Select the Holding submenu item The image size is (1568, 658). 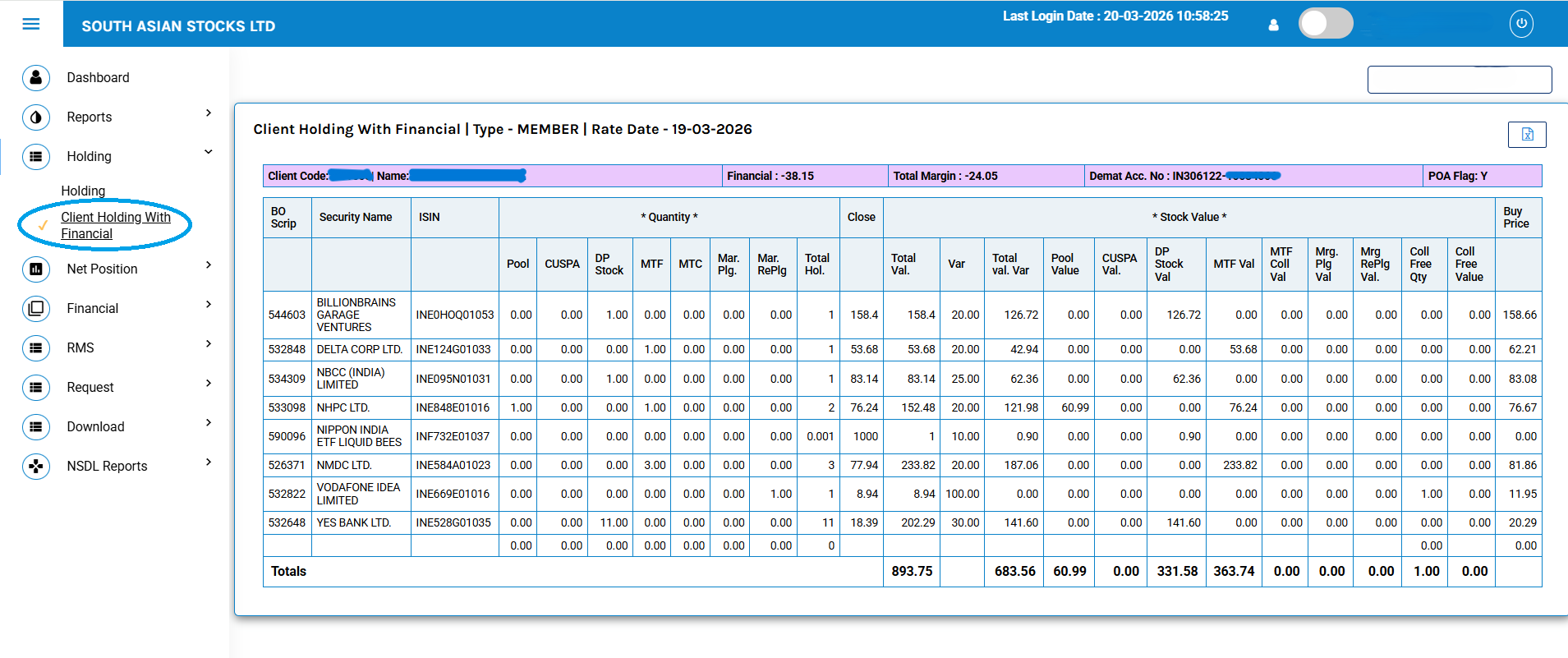coord(83,191)
